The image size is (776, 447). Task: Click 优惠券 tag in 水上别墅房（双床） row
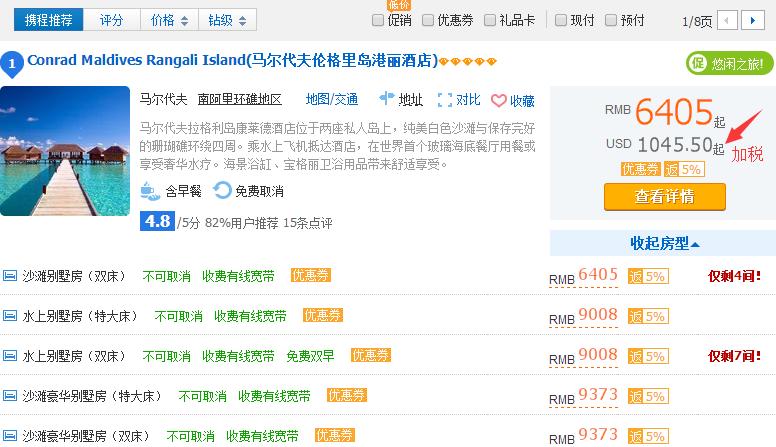[371, 355]
